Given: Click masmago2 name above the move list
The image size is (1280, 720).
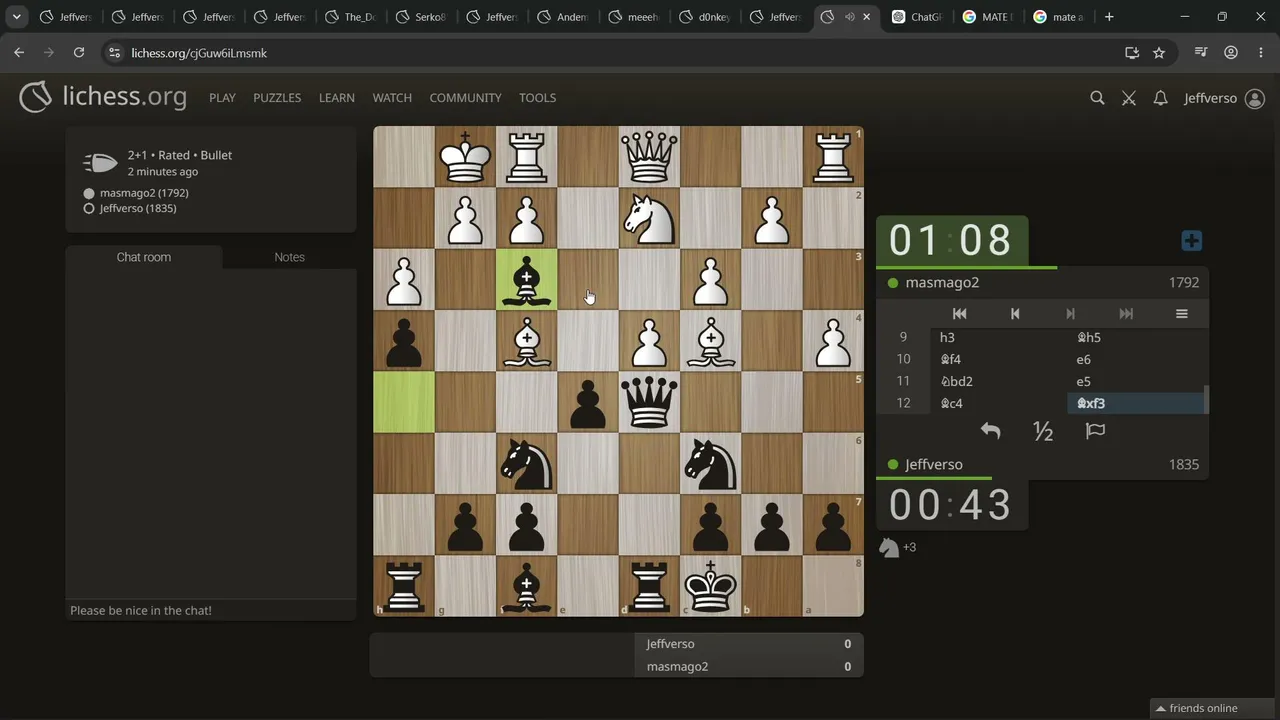Looking at the screenshot, I should pyautogui.click(x=942, y=283).
